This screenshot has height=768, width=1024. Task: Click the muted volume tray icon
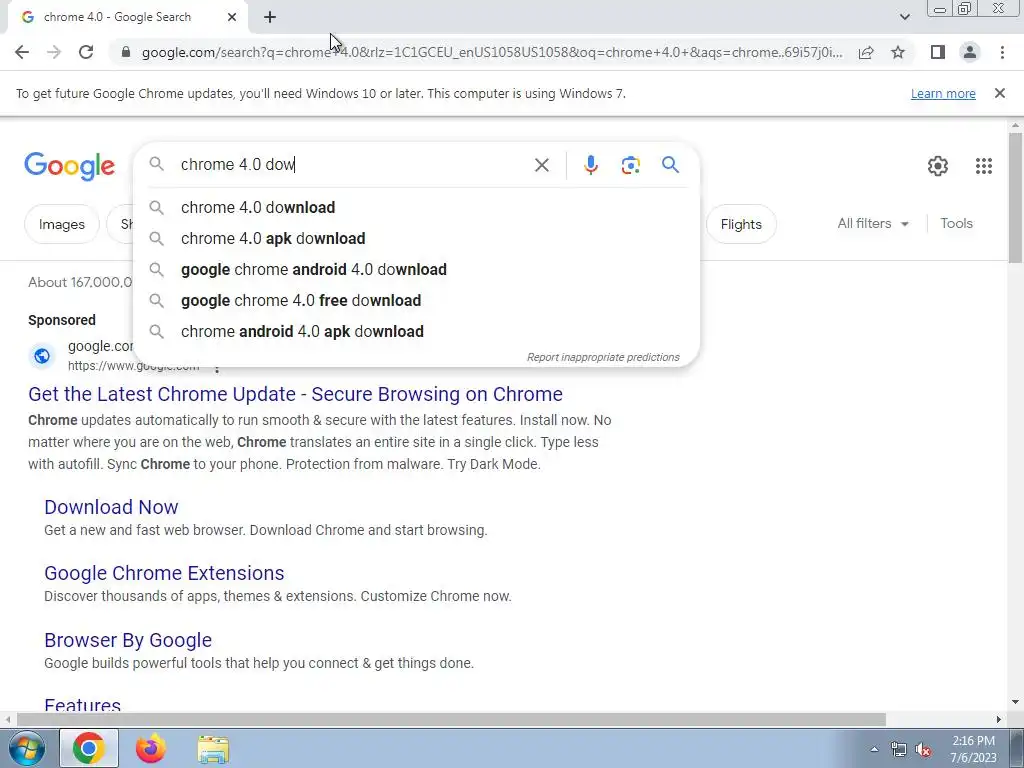click(x=923, y=750)
